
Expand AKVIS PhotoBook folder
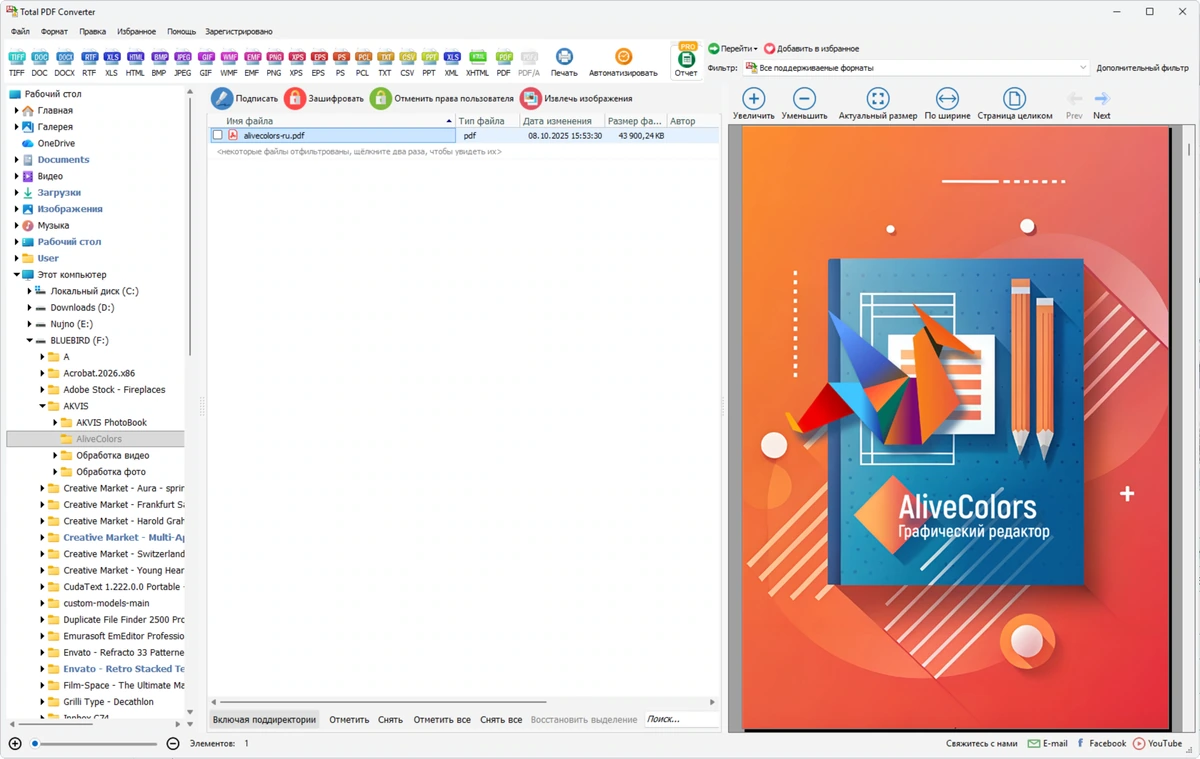pyautogui.click(x=55, y=422)
